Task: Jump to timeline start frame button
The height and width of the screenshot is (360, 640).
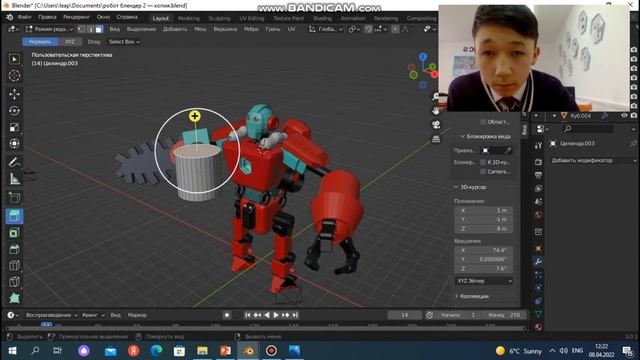Action: coord(248,315)
